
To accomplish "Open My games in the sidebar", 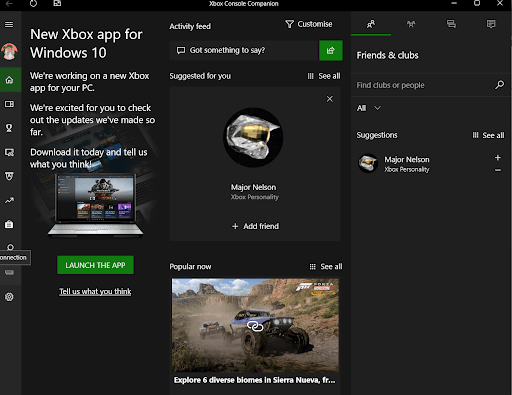I will point(9,104).
